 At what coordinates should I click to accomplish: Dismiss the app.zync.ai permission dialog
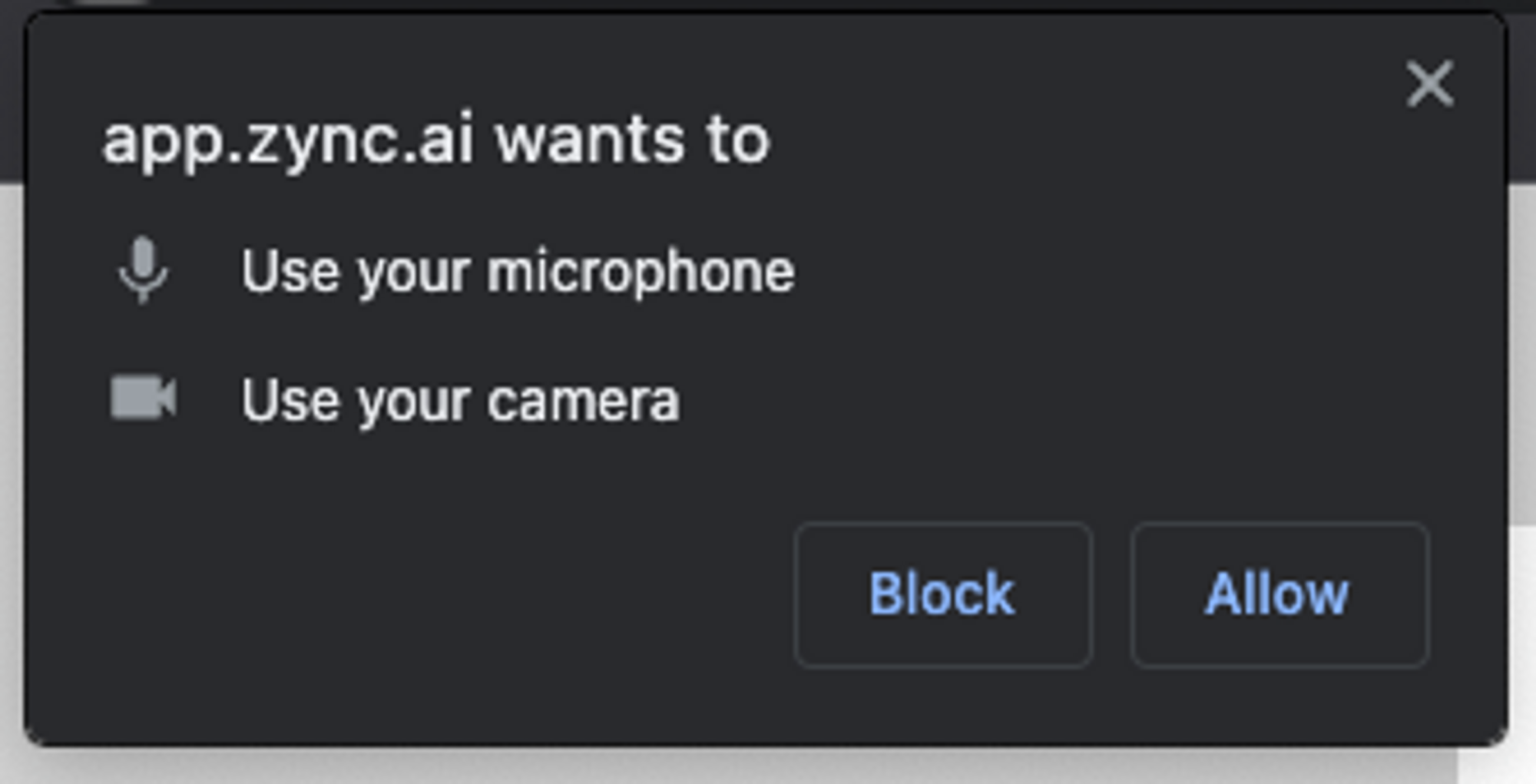[x=1429, y=84]
